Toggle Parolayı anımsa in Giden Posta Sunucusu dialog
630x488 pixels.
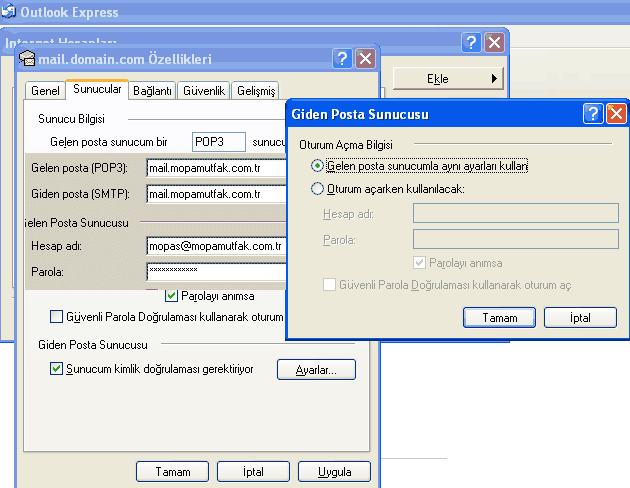[x=419, y=263]
